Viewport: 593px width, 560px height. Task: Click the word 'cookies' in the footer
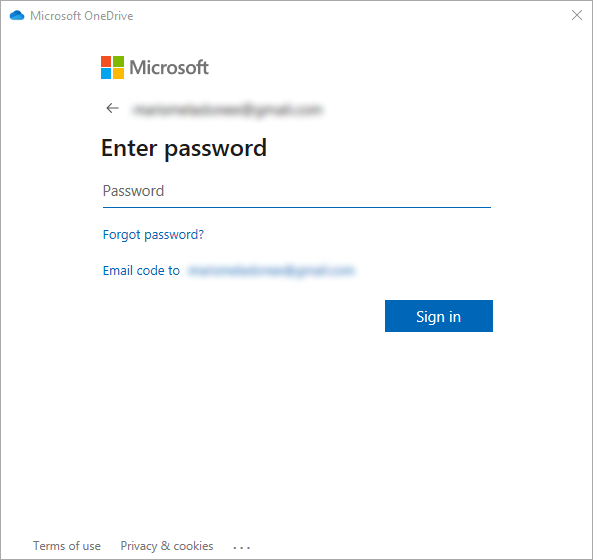(x=193, y=546)
